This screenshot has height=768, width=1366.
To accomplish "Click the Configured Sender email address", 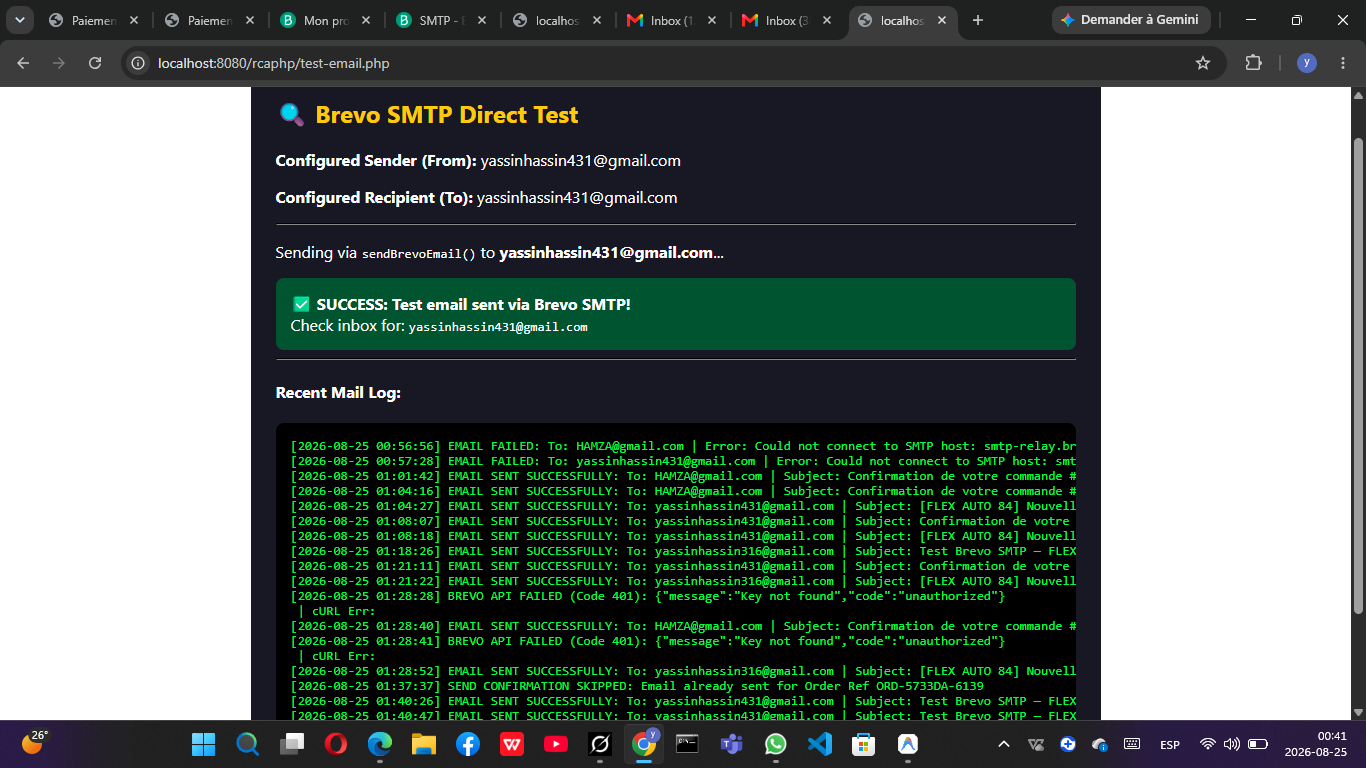I will [x=581, y=161].
